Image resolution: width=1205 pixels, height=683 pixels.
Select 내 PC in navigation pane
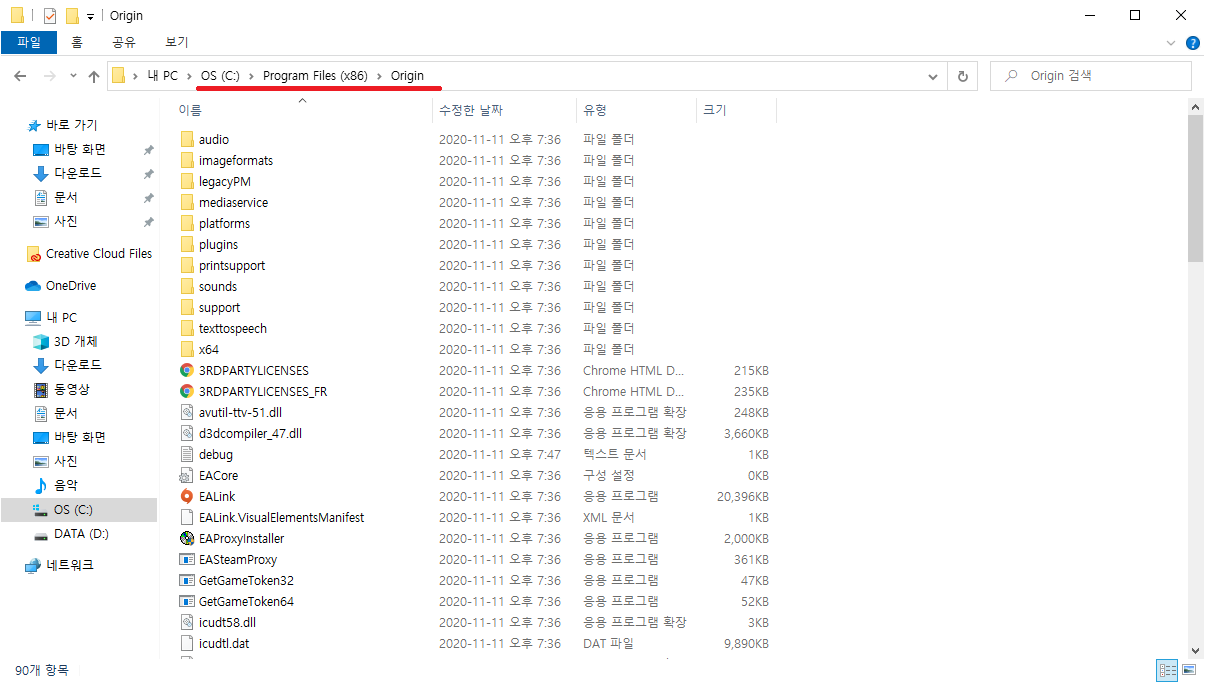[61, 317]
